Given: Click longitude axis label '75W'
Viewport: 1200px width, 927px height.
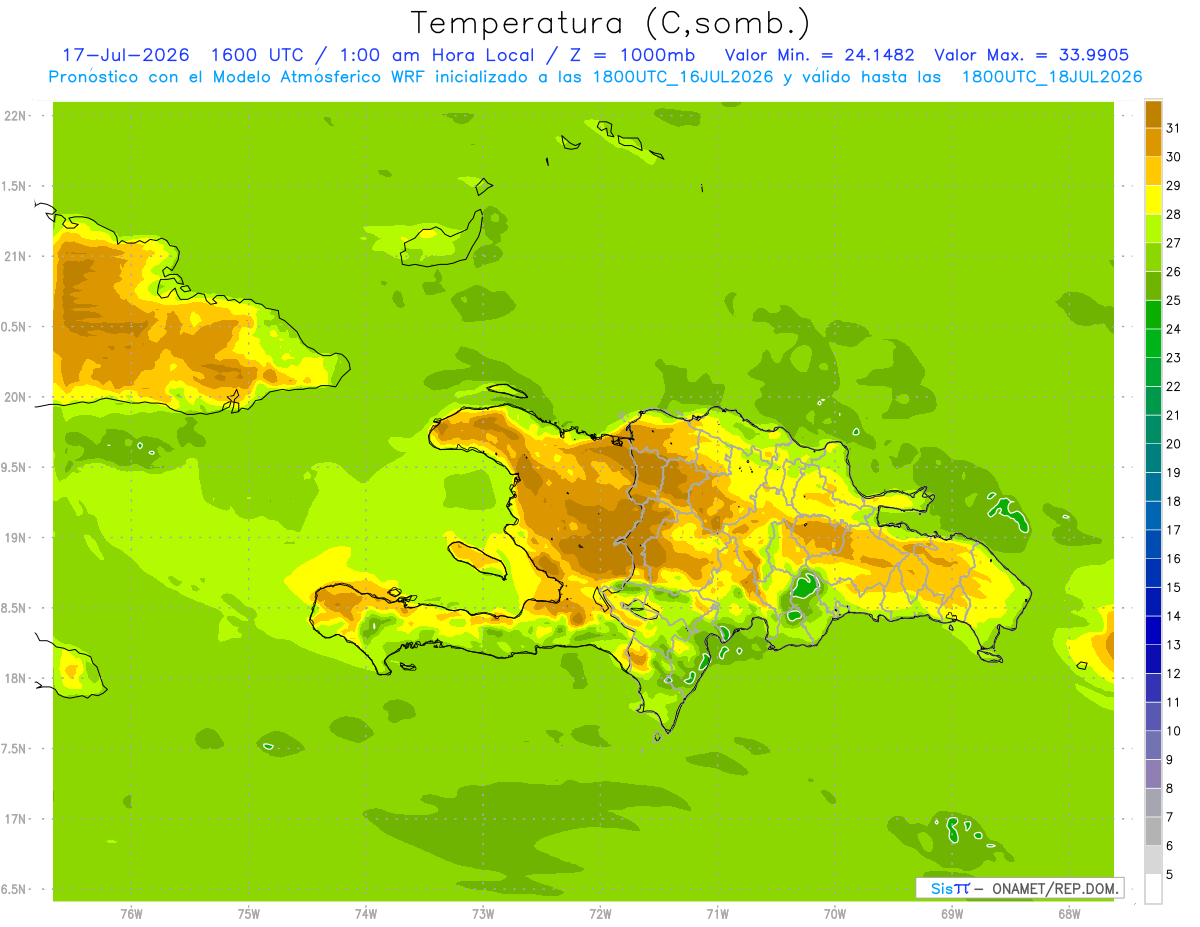Looking at the screenshot, I should click(x=249, y=913).
